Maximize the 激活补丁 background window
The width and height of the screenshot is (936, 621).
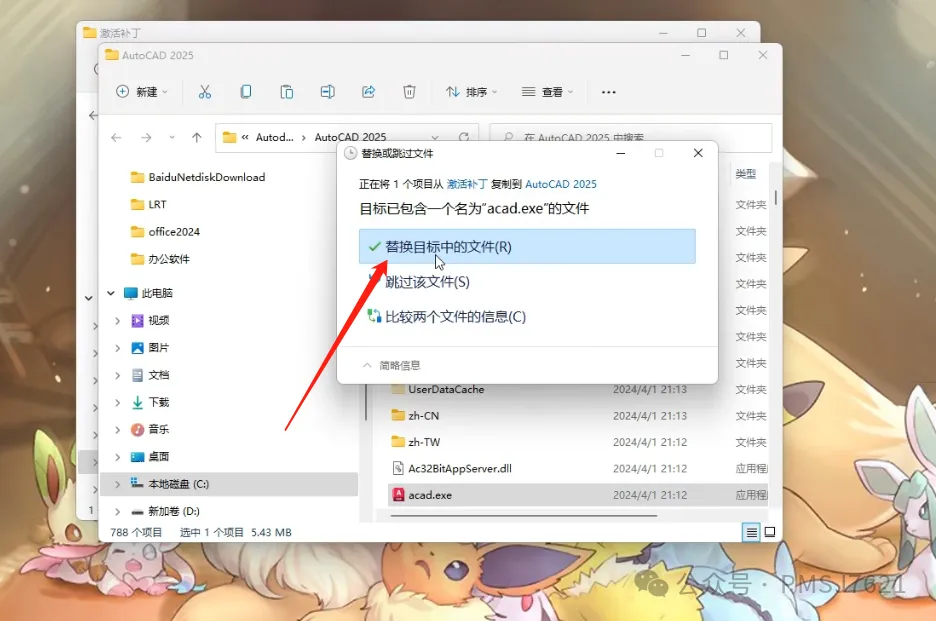tap(702, 33)
